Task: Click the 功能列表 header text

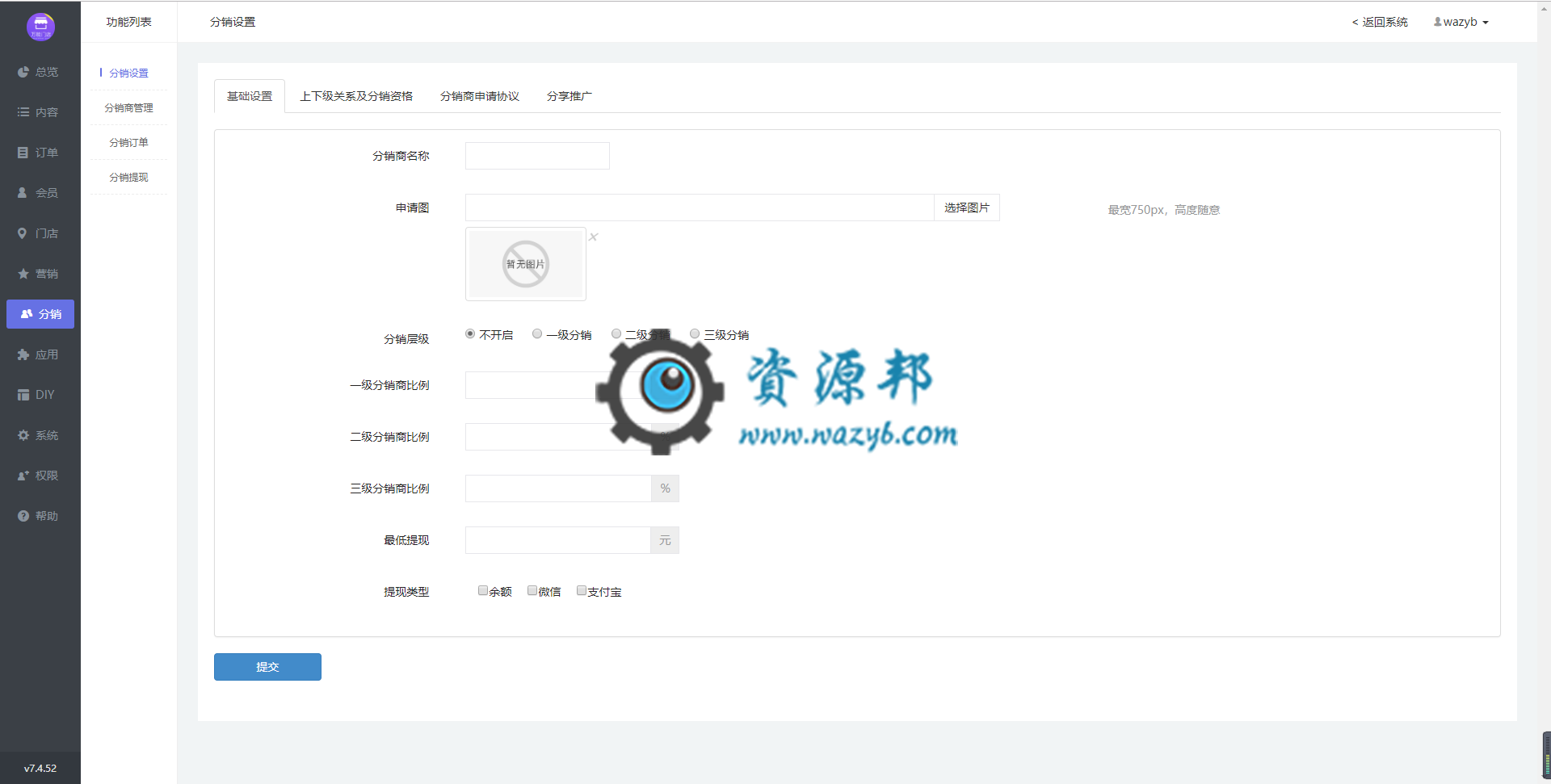Action: tap(129, 22)
